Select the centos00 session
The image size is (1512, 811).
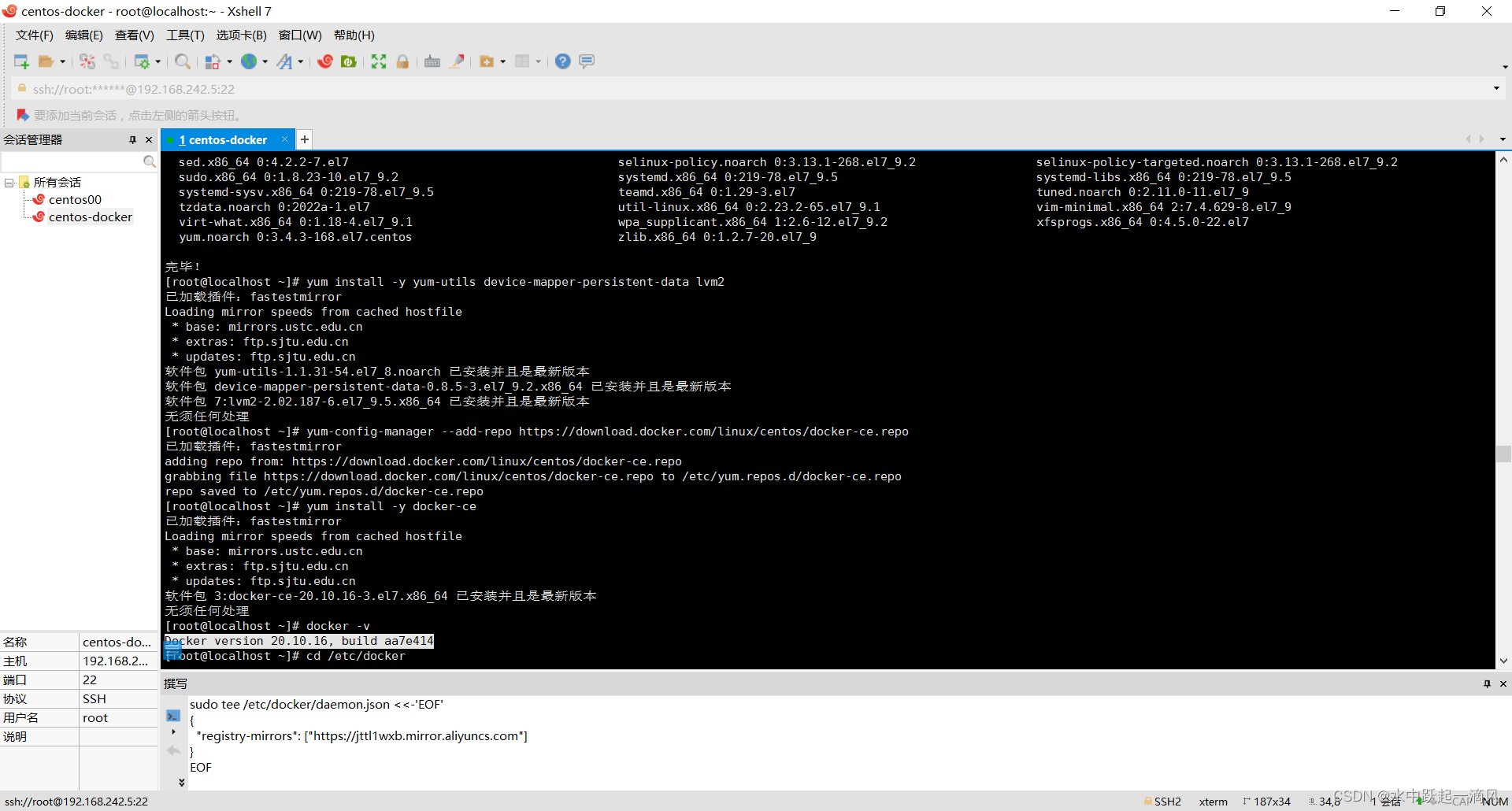click(75, 200)
